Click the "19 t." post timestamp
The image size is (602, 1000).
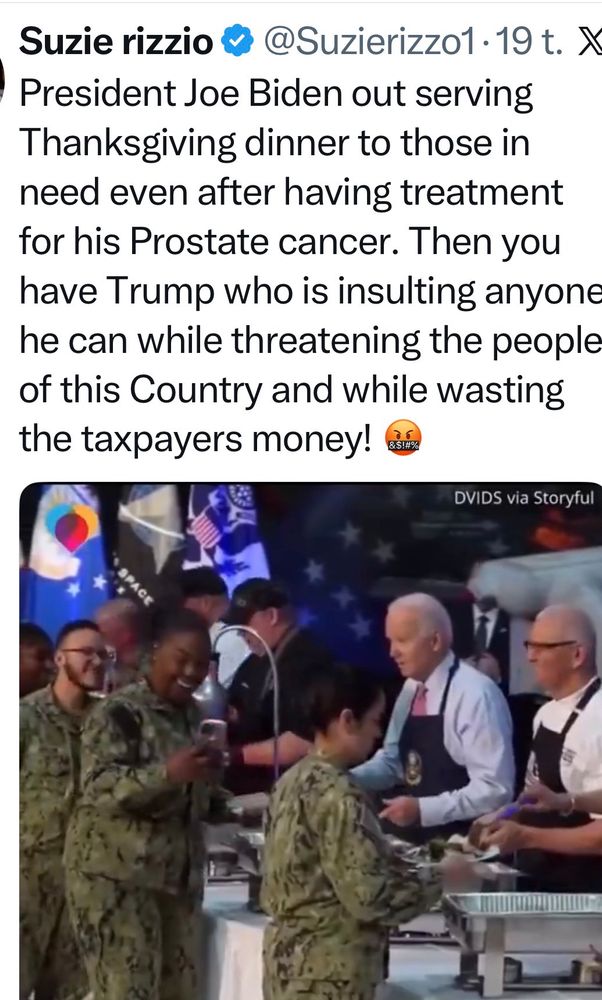click(528, 43)
